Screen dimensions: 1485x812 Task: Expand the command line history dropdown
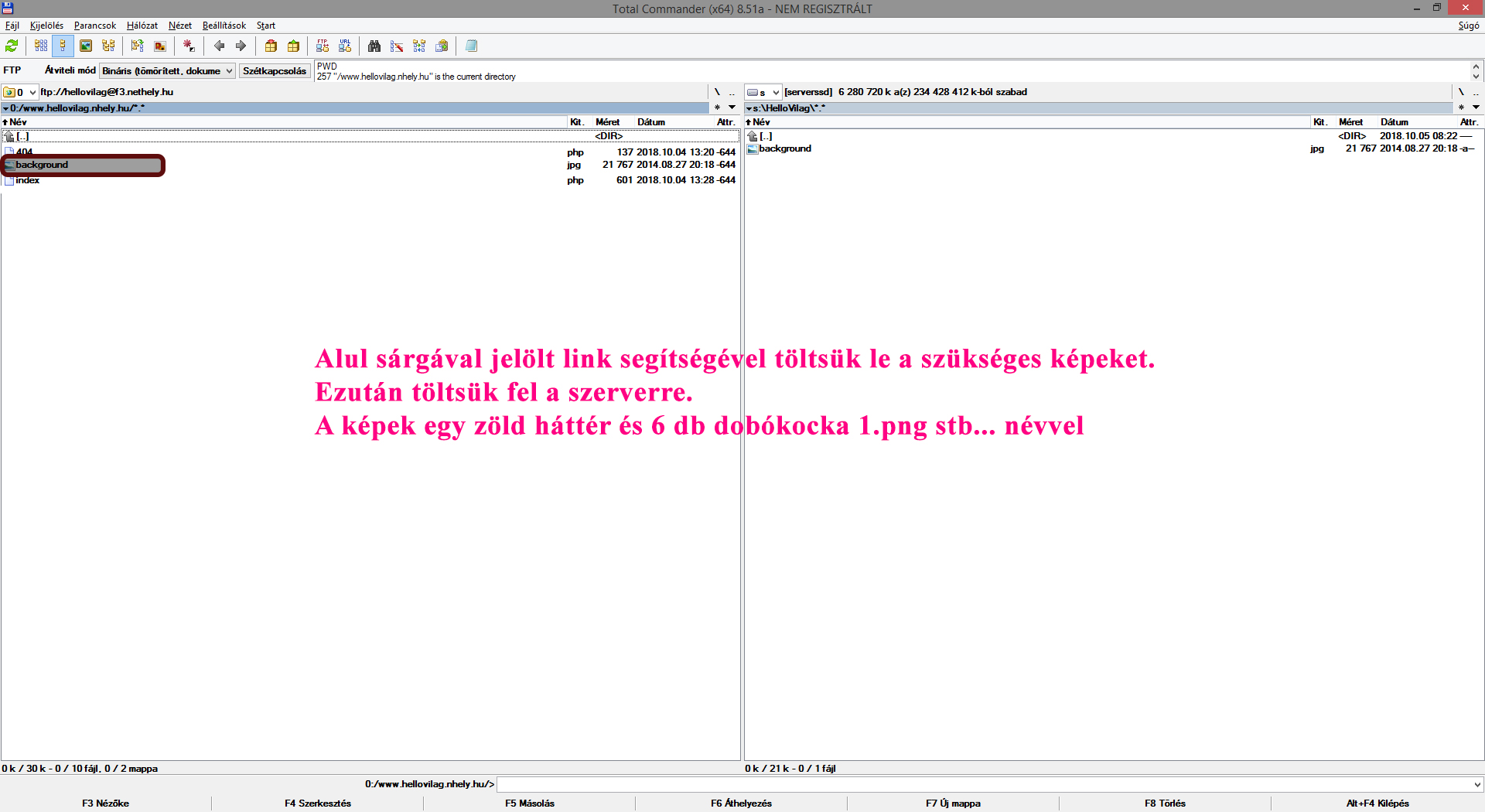point(1477,784)
